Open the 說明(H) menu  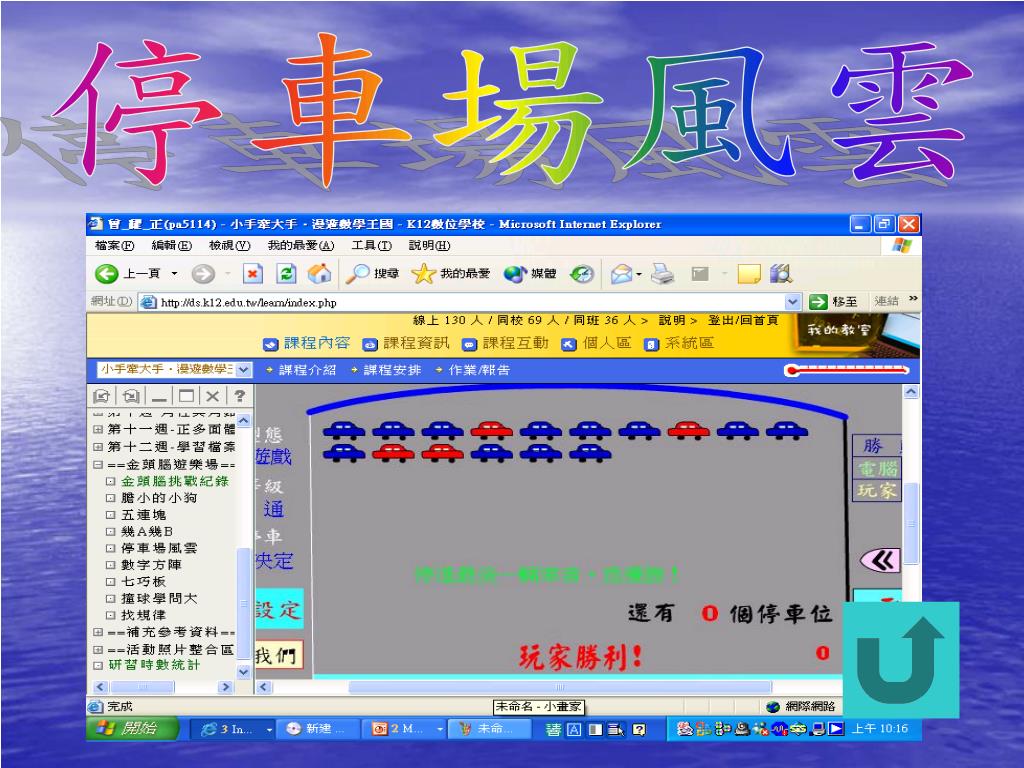429,245
